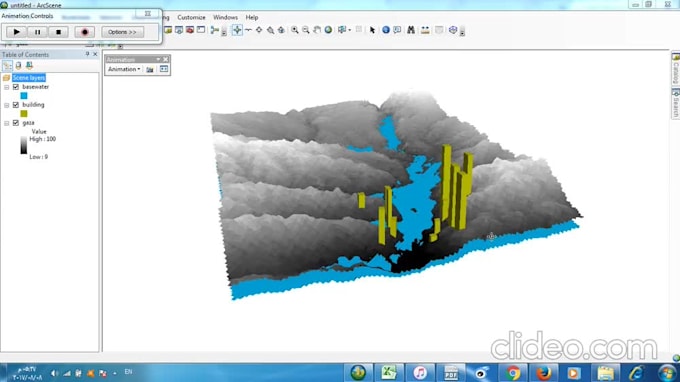Open the Find binoculars tool
Viewport: 680px width, 382px height.
[x=411, y=30]
